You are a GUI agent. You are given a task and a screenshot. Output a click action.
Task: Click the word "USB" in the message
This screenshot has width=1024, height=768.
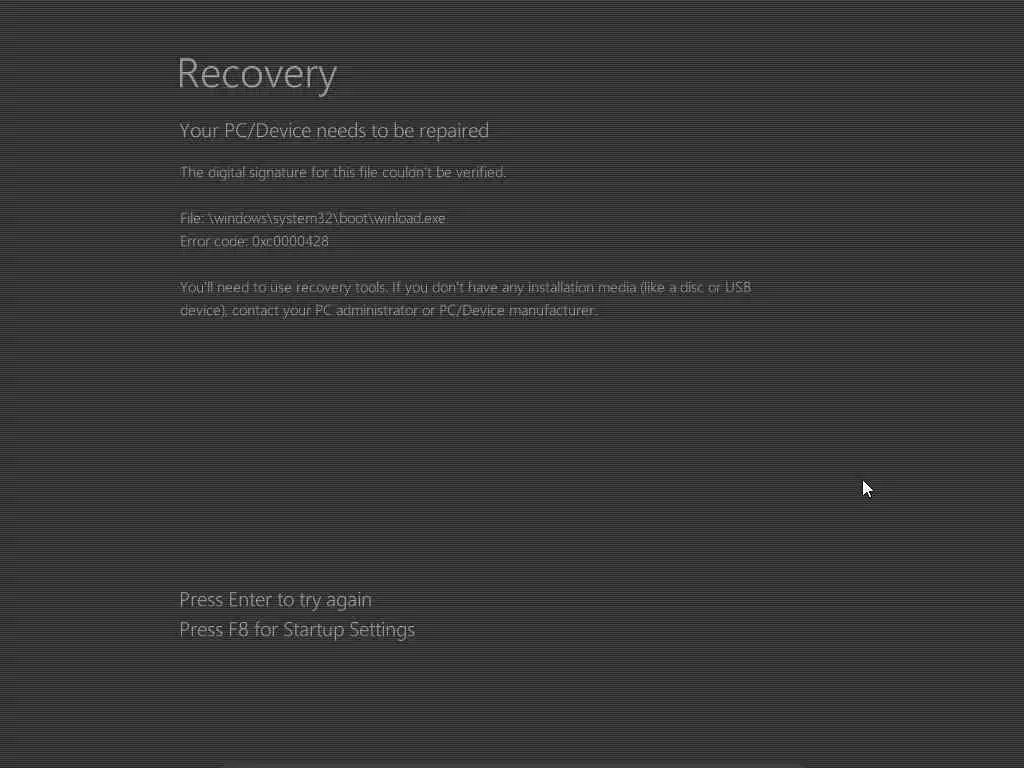click(x=738, y=287)
